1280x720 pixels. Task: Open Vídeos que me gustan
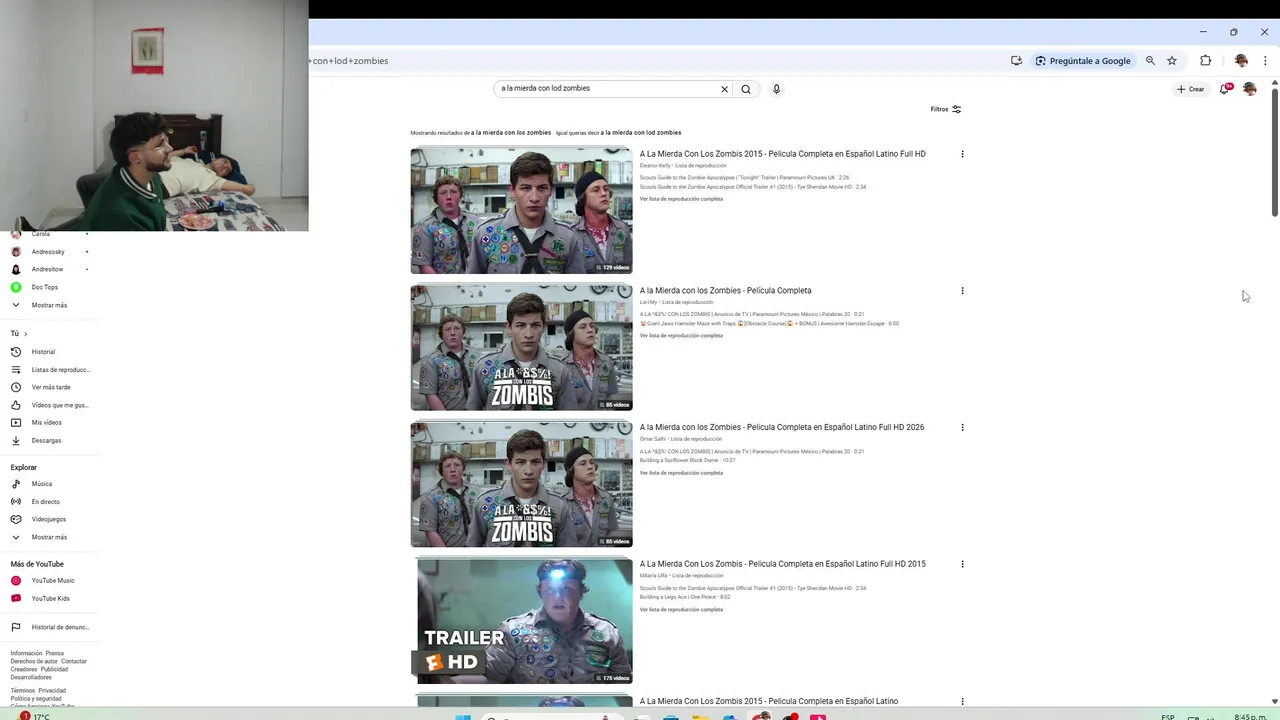click(x=50, y=405)
